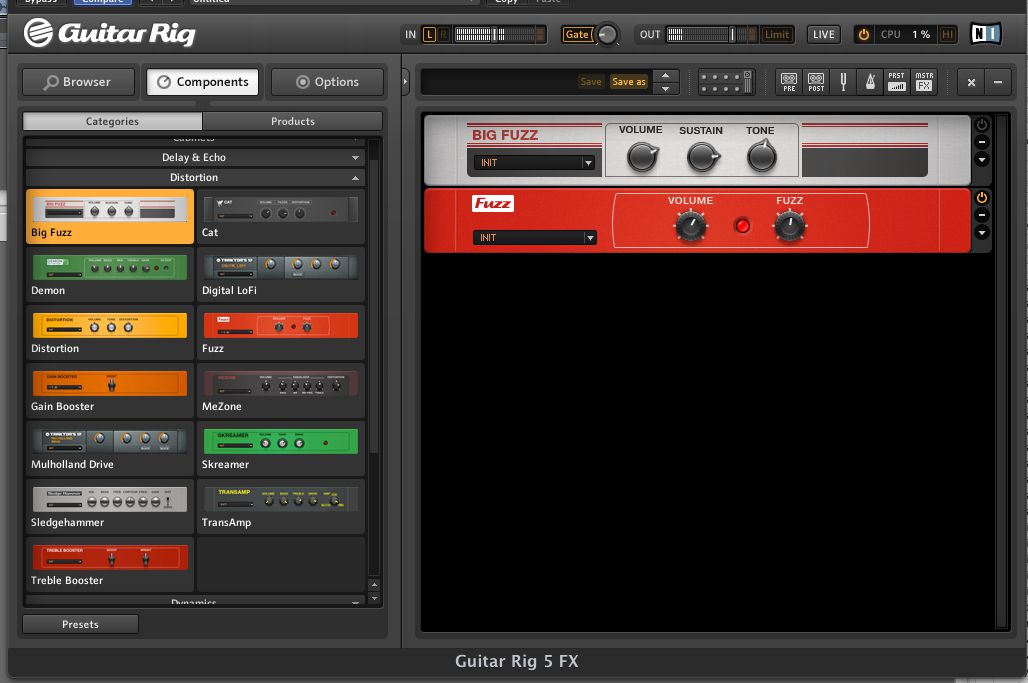Image resolution: width=1028 pixels, height=683 pixels.
Task: Select the Gain Booster component
Action: click(x=109, y=391)
